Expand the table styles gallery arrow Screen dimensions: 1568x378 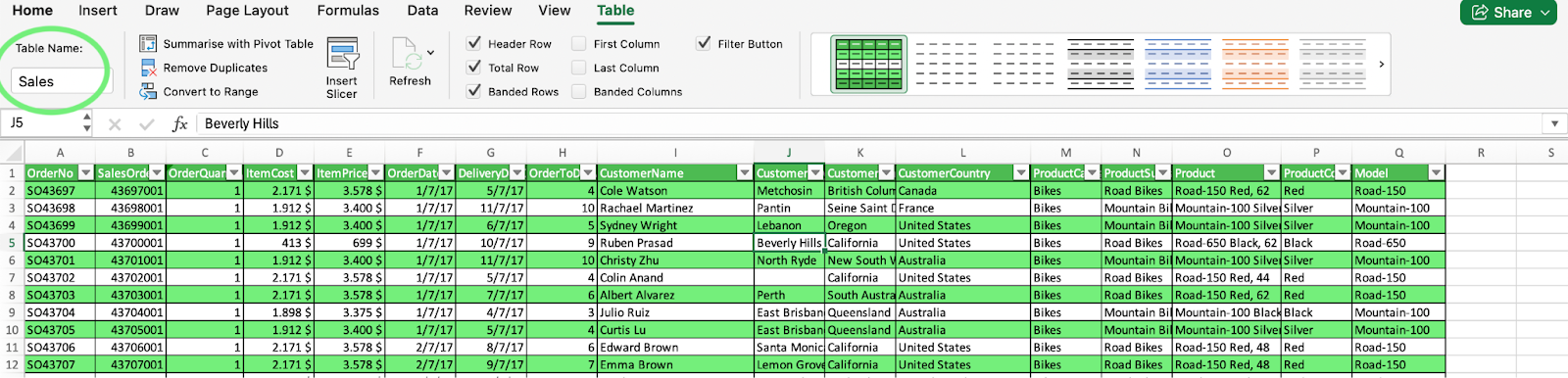click(1382, 65)
